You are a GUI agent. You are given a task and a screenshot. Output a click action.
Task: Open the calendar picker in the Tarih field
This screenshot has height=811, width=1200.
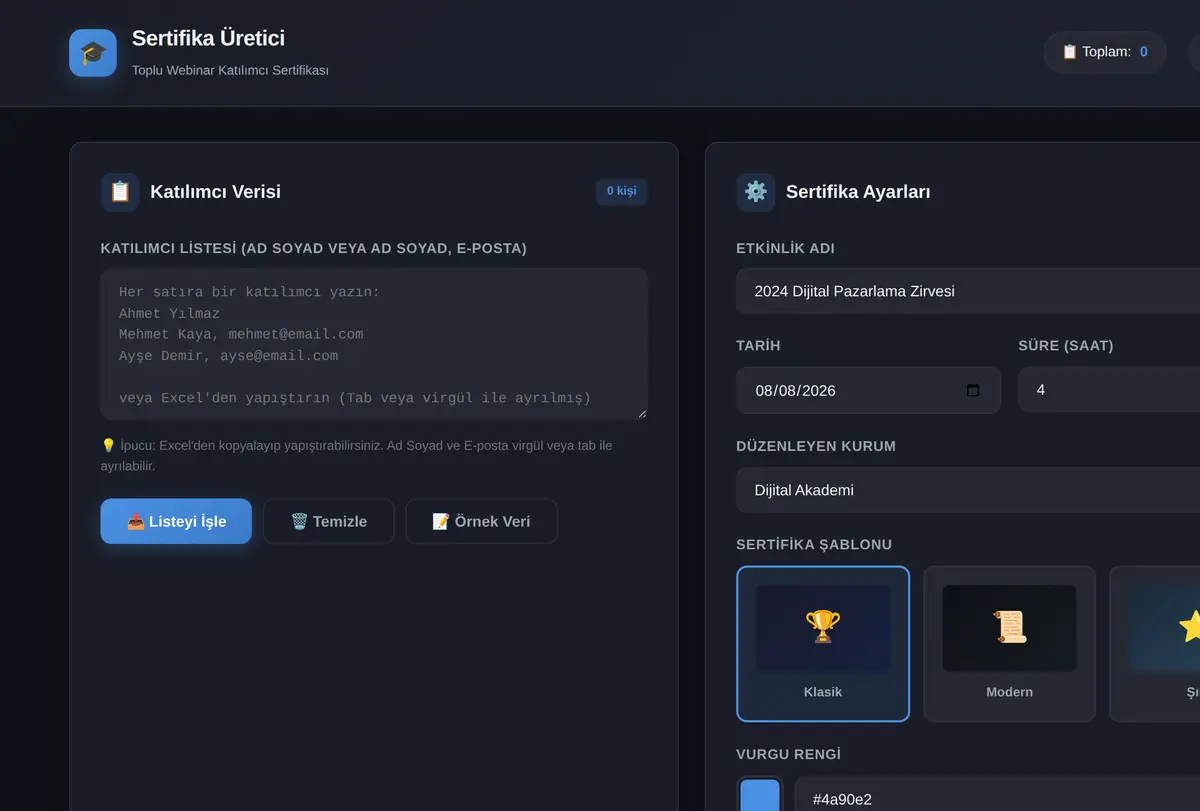[x=973, y=390]
